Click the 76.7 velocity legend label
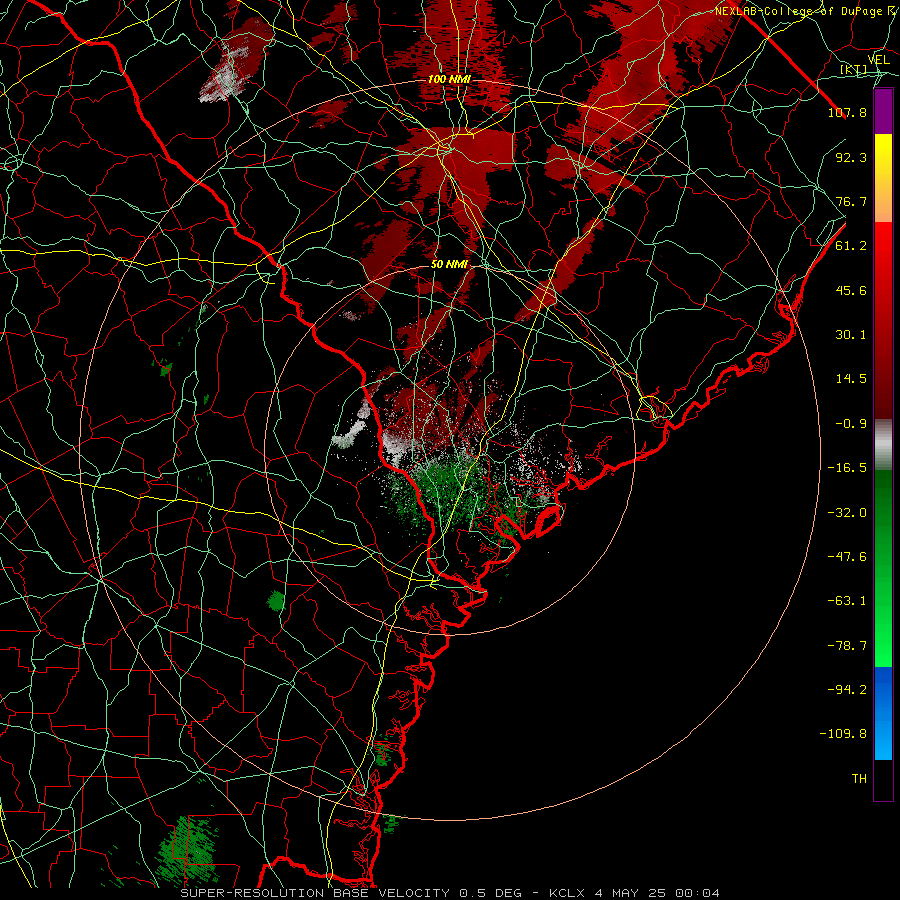This screenshot has height=900, width=900. point(851,201)
